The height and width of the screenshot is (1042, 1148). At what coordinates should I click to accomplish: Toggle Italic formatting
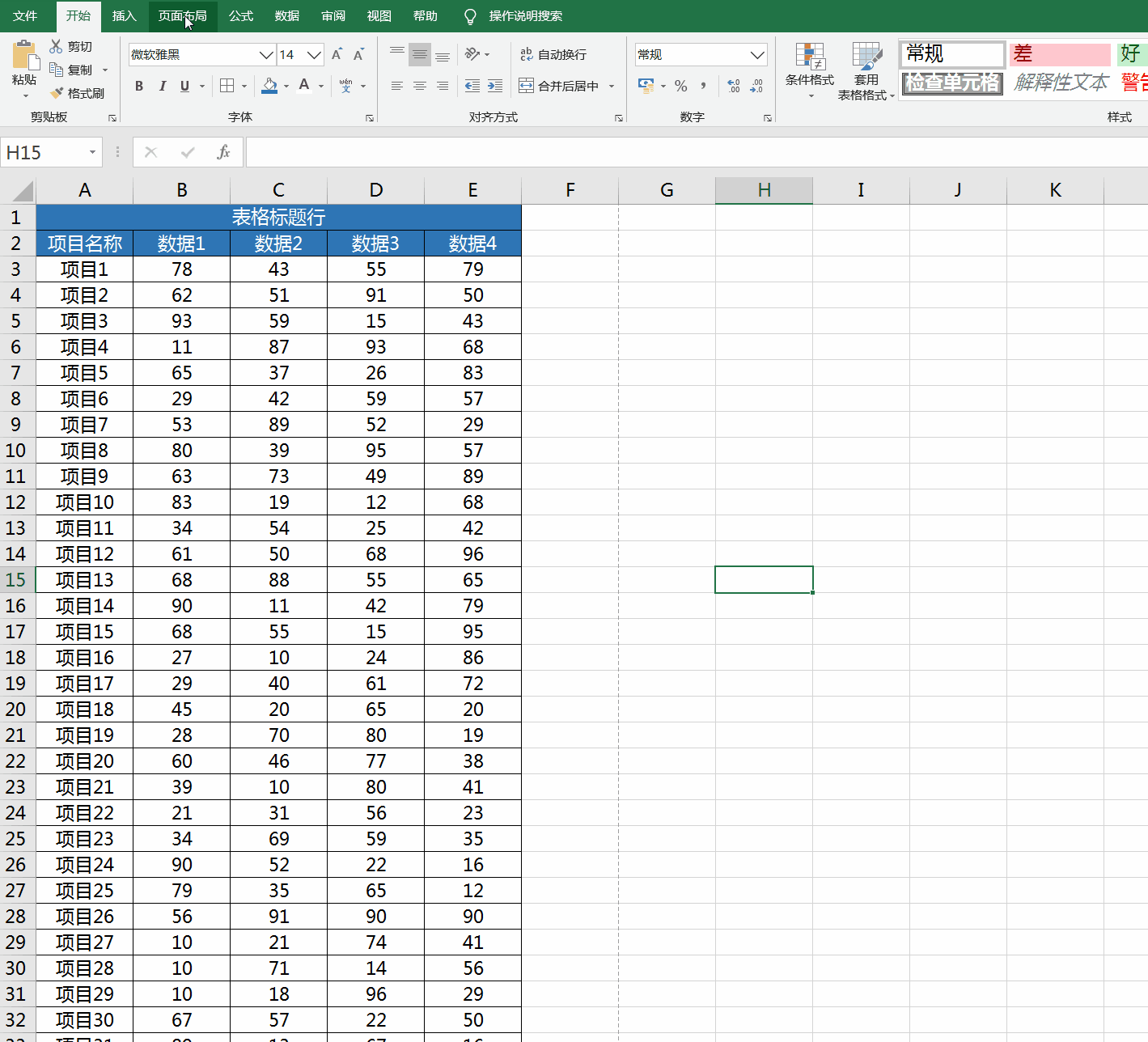(162, 86)
